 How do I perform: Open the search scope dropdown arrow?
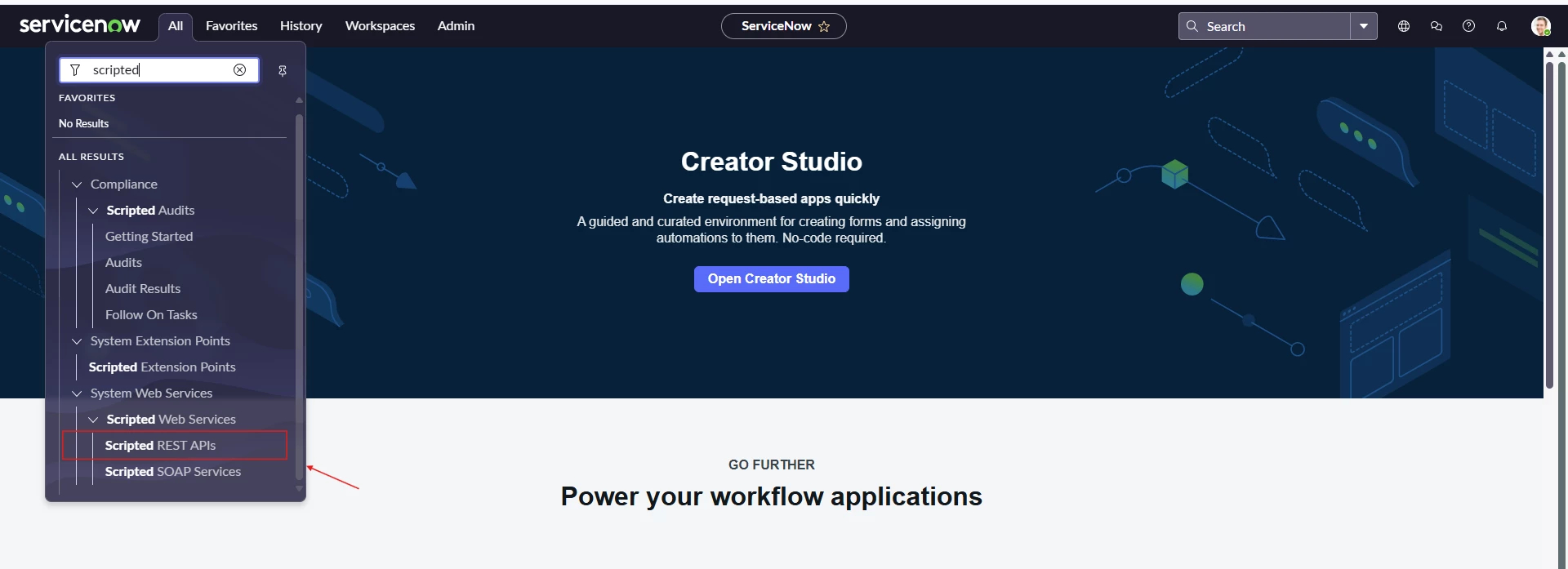point(1364,26)
